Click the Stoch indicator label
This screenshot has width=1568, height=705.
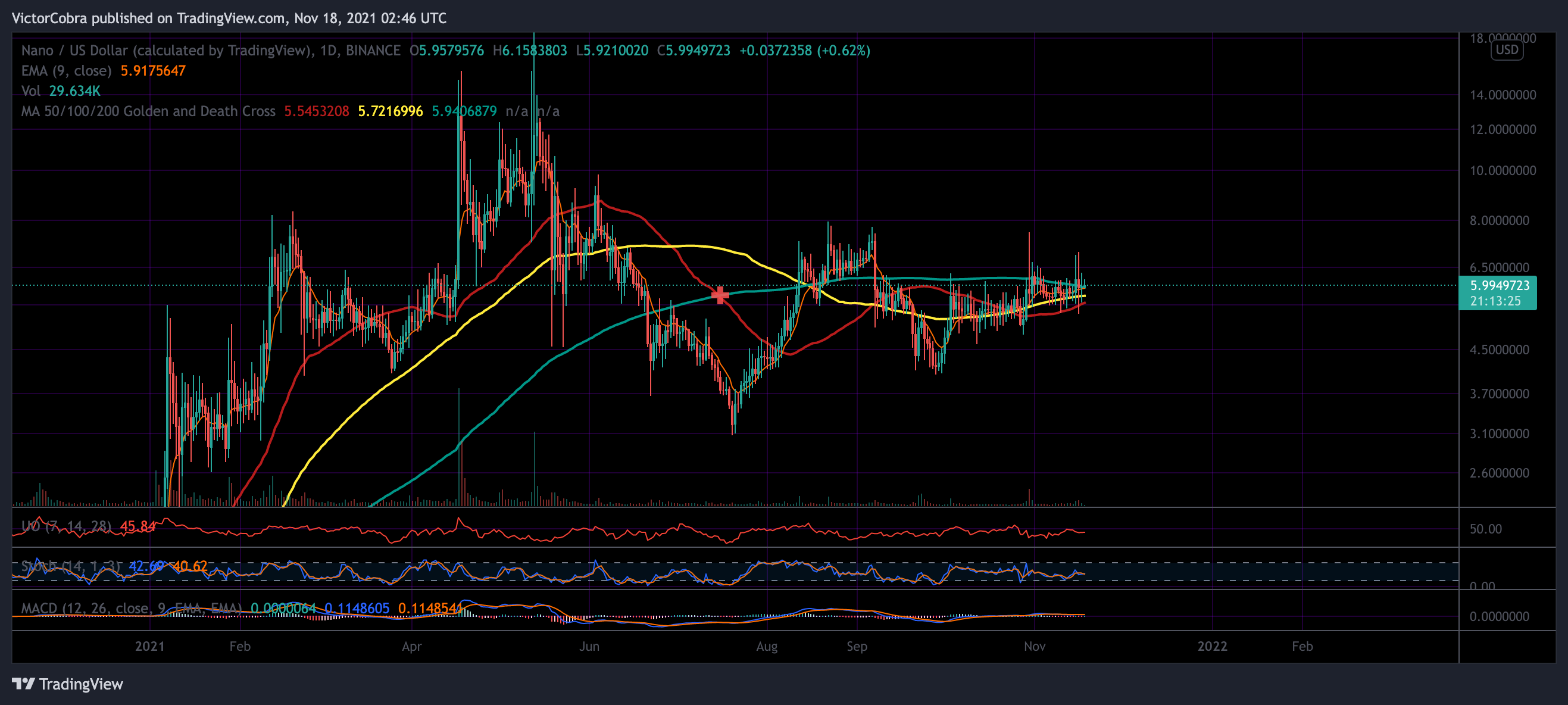tap(71, 566)
